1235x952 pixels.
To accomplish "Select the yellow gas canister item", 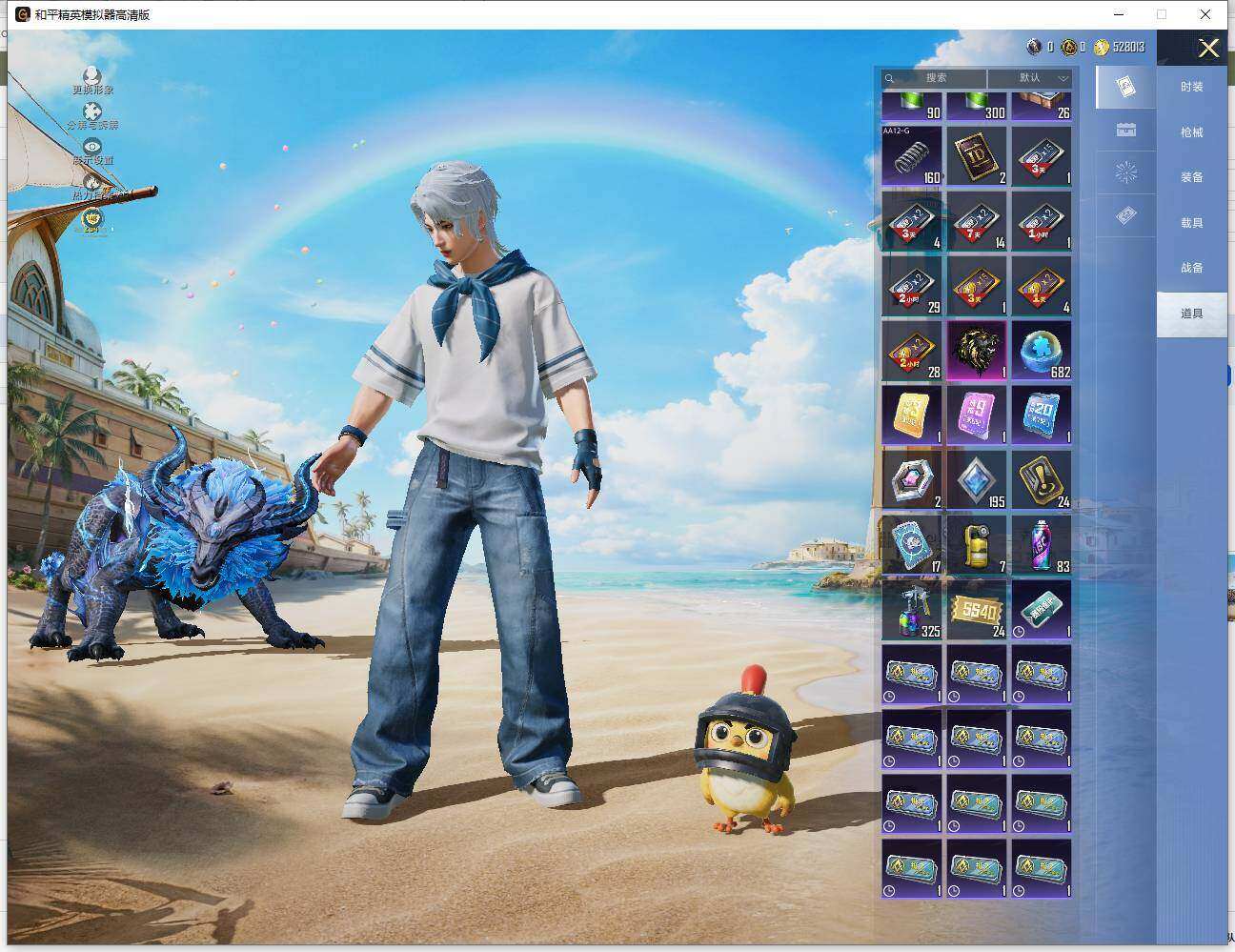I will click(977, 545).
